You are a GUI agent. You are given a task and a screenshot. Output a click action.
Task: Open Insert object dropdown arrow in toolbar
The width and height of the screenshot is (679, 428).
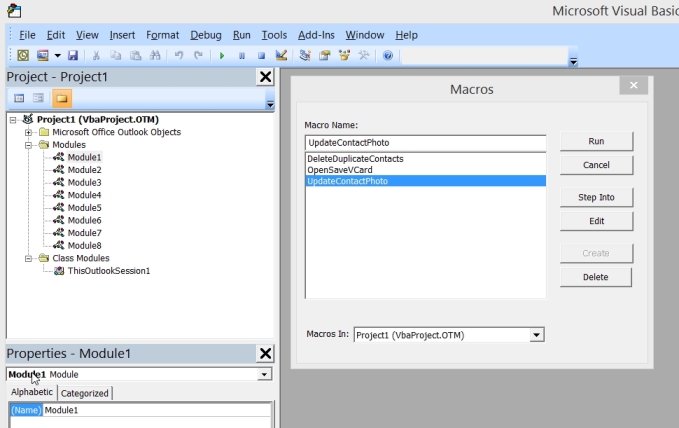pyautogui.click(x=58, y=55)
